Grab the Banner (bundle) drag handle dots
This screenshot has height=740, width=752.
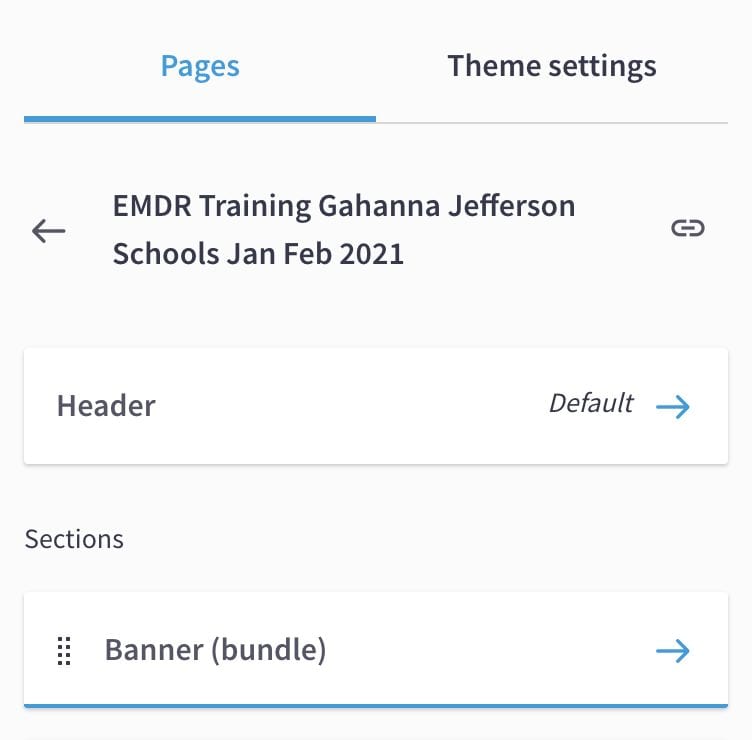click(x=64, y=651)
